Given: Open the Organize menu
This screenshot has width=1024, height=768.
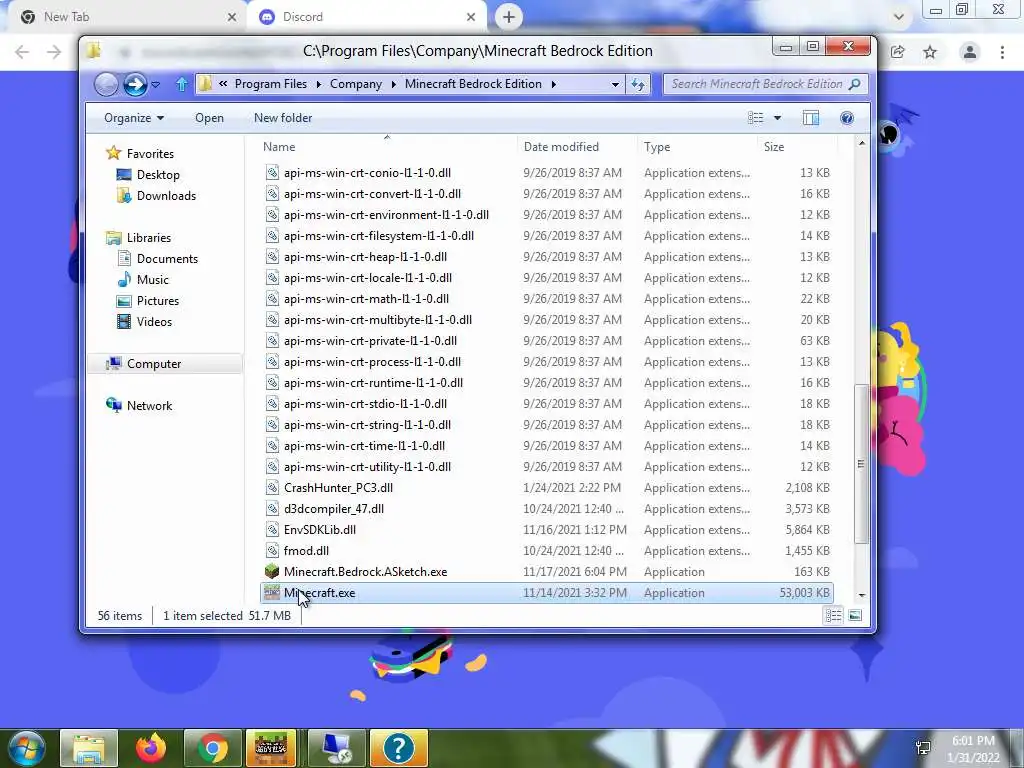Looking at the screenshot, I should 134,118.
